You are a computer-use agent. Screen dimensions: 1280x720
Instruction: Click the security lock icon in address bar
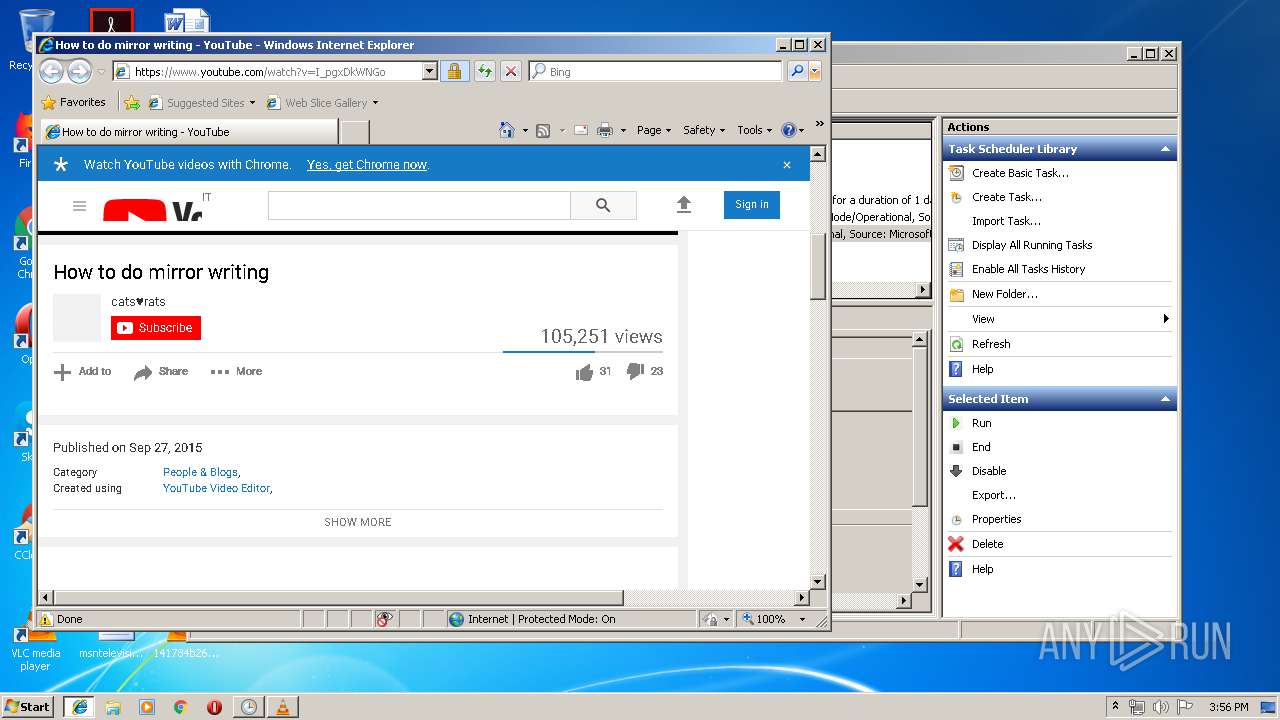click(x=454, y=71)
